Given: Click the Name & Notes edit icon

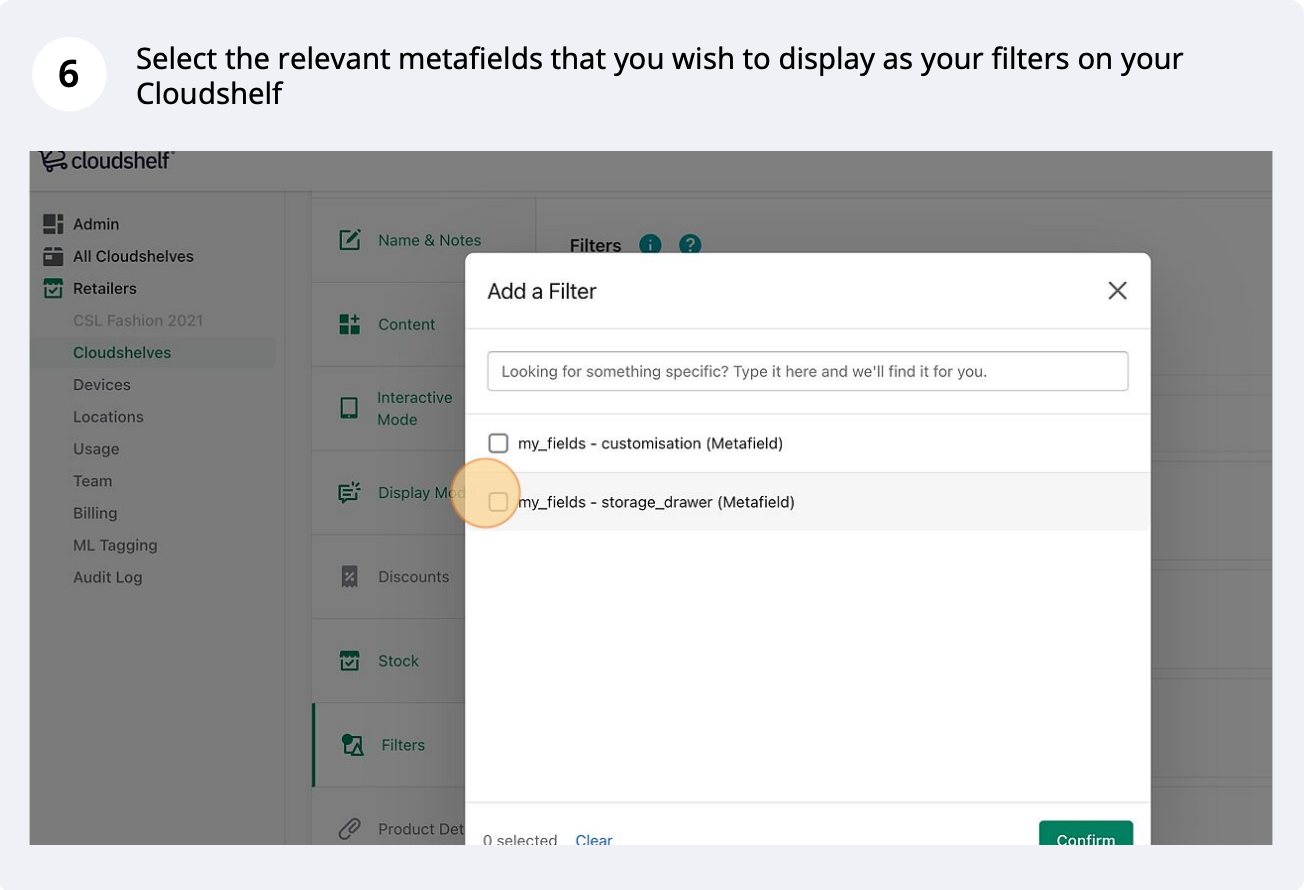Looking at the screenshot, I should pyautogui.click(x=349, y=240).
